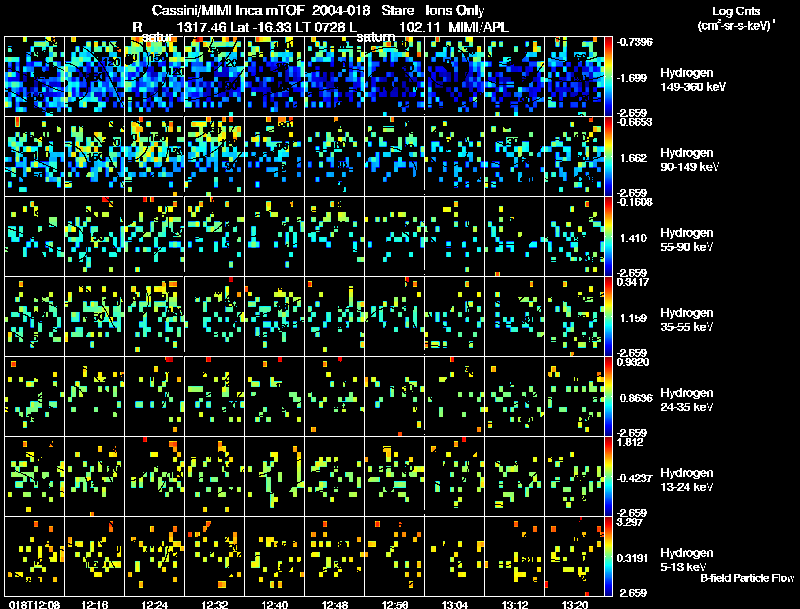Screen dimensions: 800x609
Task: Click the color scale next to Hydrogen 5-13 keV
Action: [608, 556]
